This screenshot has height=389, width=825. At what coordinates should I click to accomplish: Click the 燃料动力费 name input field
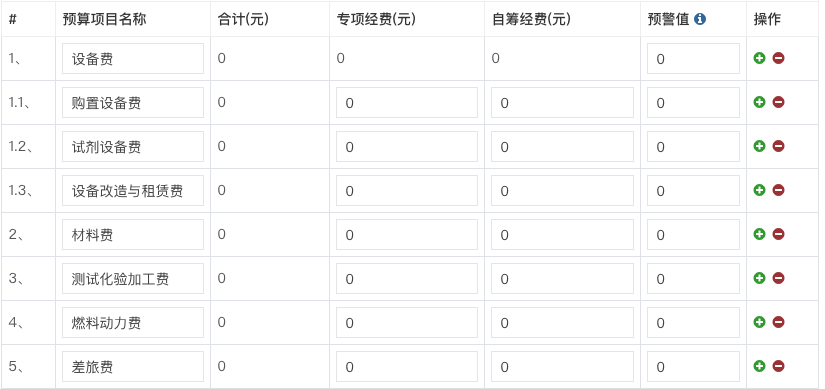coord(133,323)
